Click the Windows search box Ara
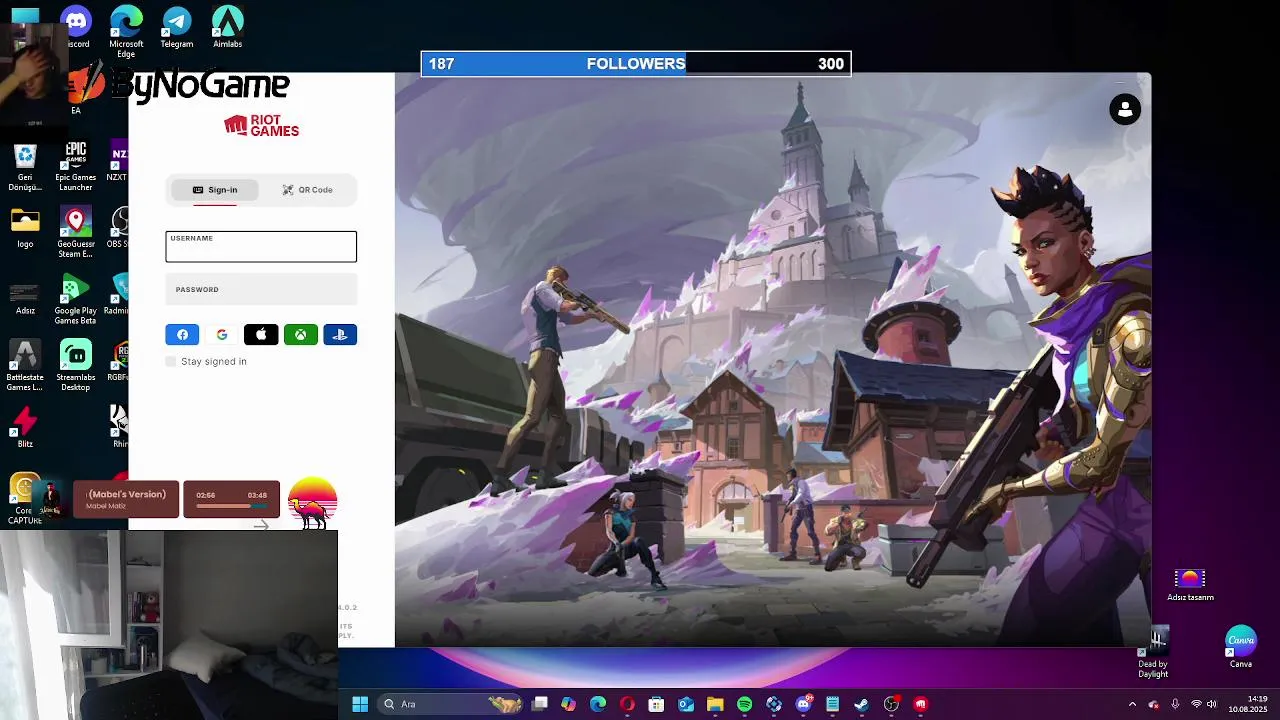1280x720 pixels. click(x=450, y=704)
